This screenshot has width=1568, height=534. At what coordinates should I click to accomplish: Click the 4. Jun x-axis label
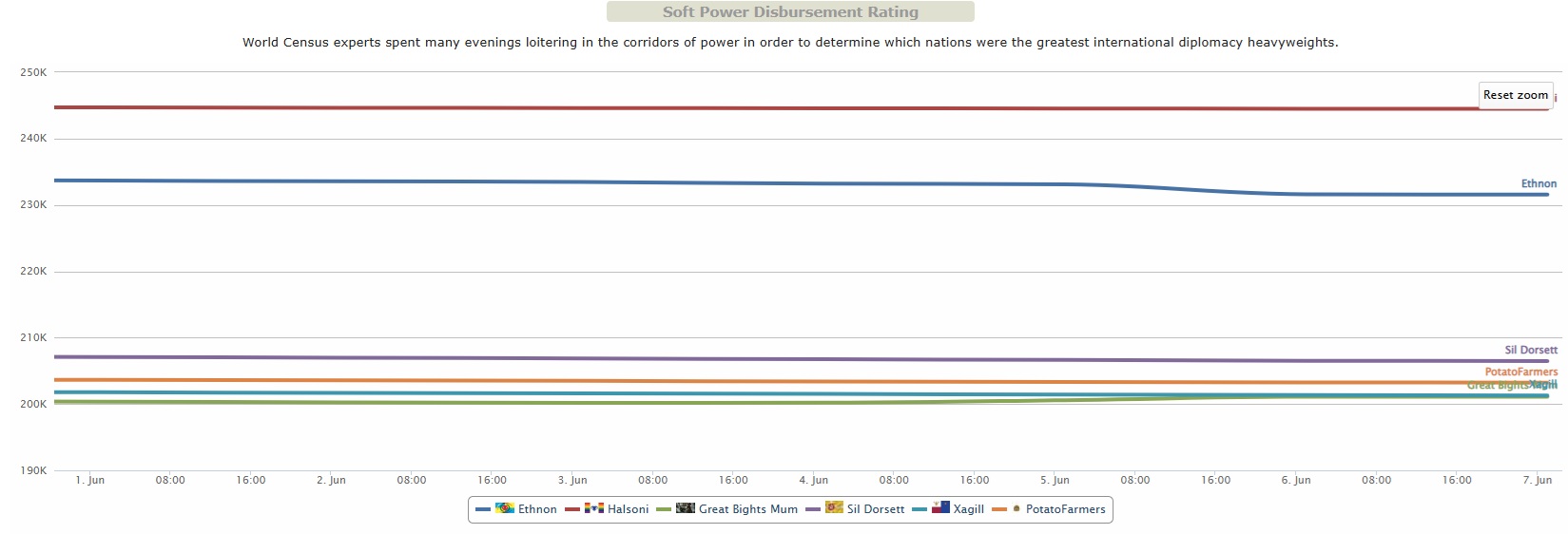[x=814, y=481]
